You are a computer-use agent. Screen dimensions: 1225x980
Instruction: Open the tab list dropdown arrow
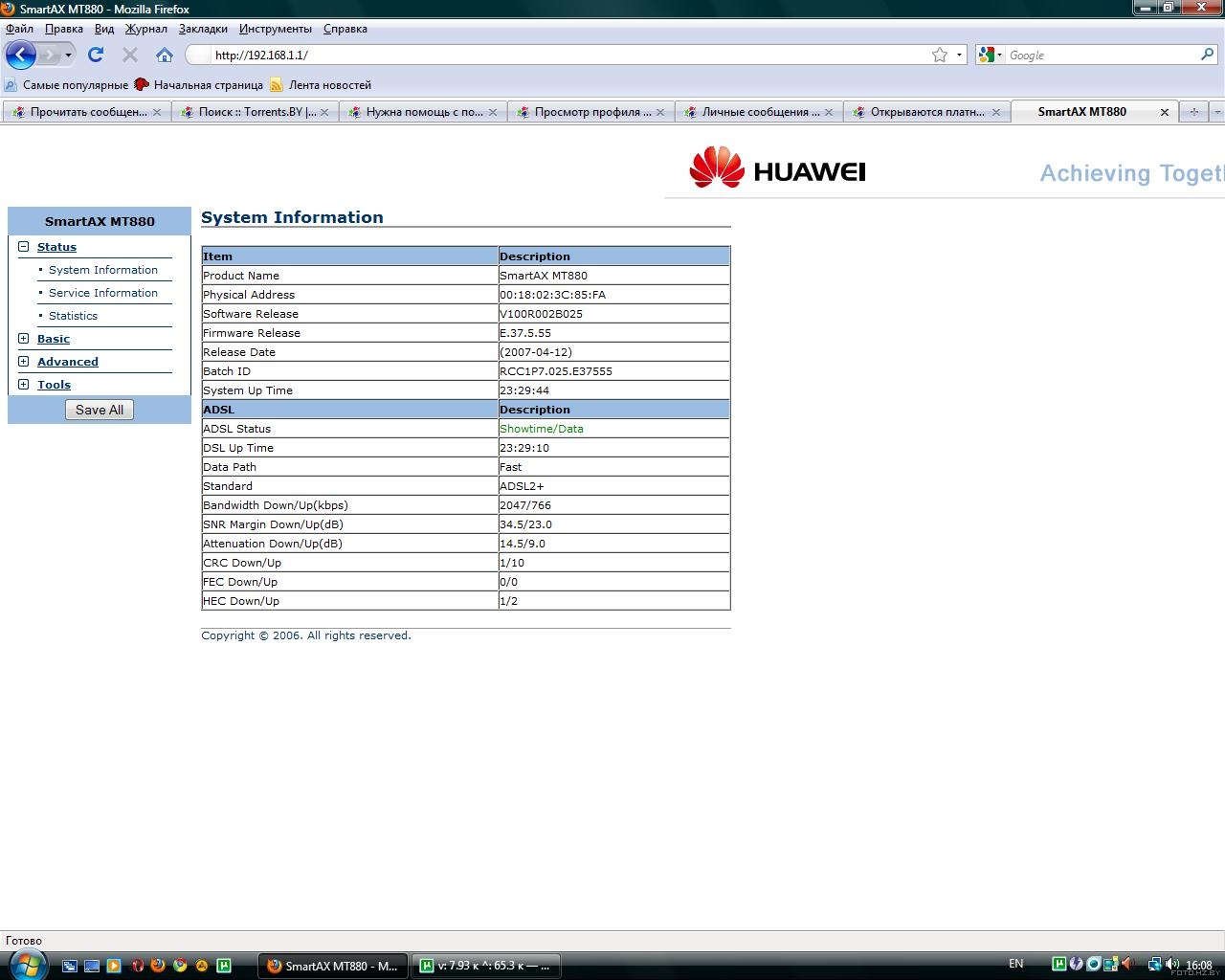tap(1217, 112)
